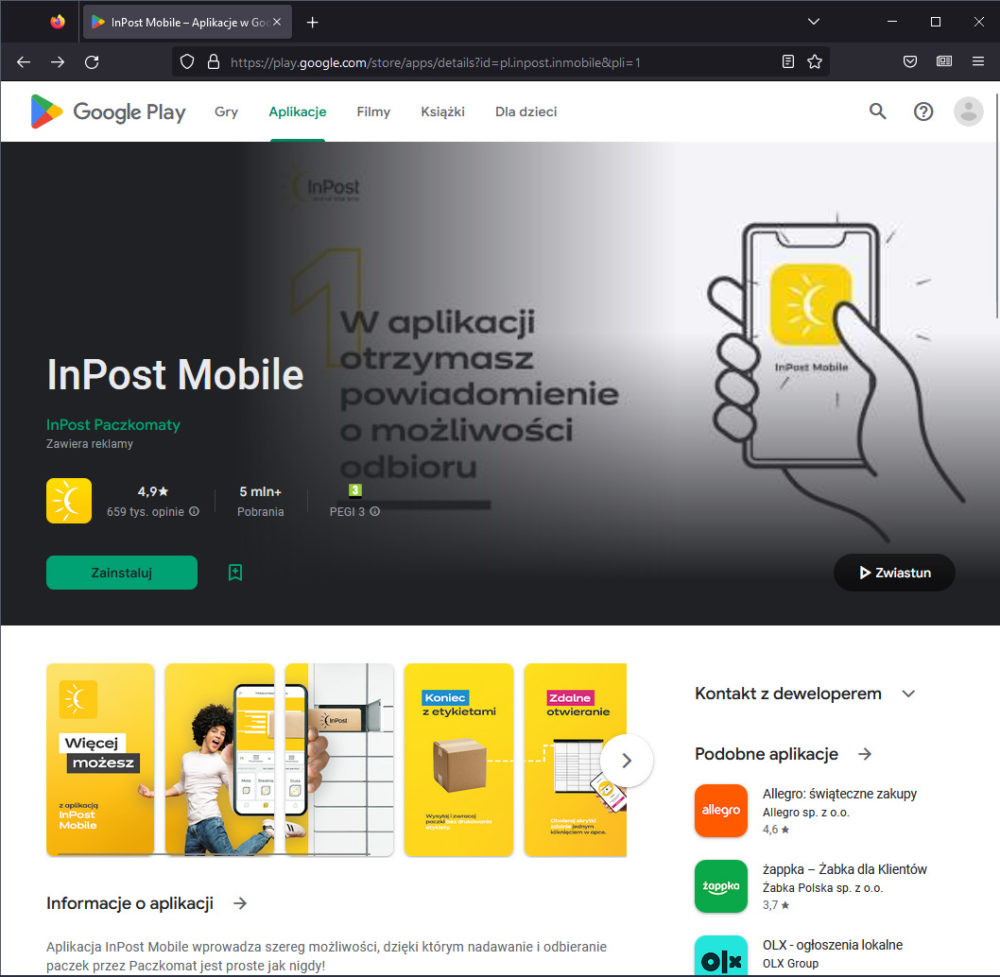Switch to Filmy tab

pyautogui.click(x=373, y=112)
